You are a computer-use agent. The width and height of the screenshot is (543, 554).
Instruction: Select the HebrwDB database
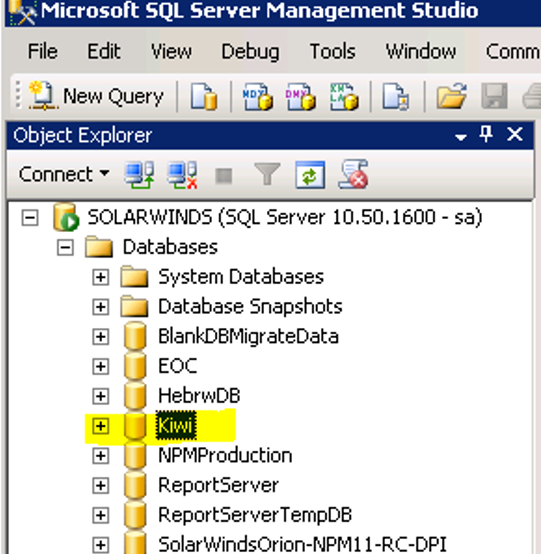[199, 395]
